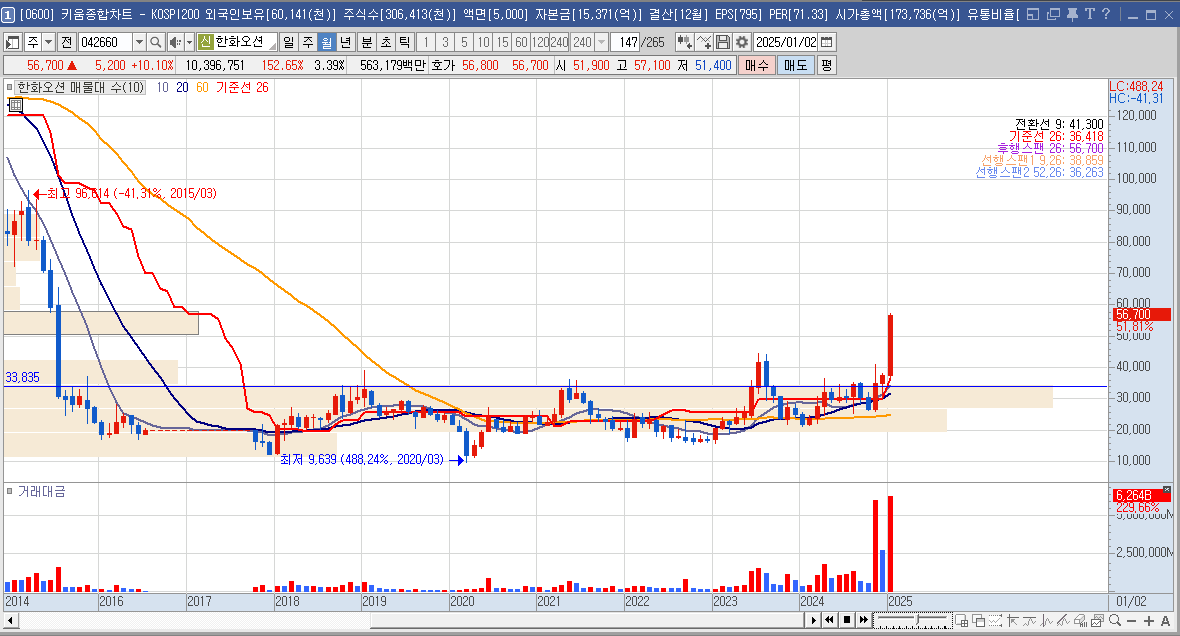1180x636 pixels.
Task: Click the candlestick chart type icon
Action: click(x=684, y=42)
